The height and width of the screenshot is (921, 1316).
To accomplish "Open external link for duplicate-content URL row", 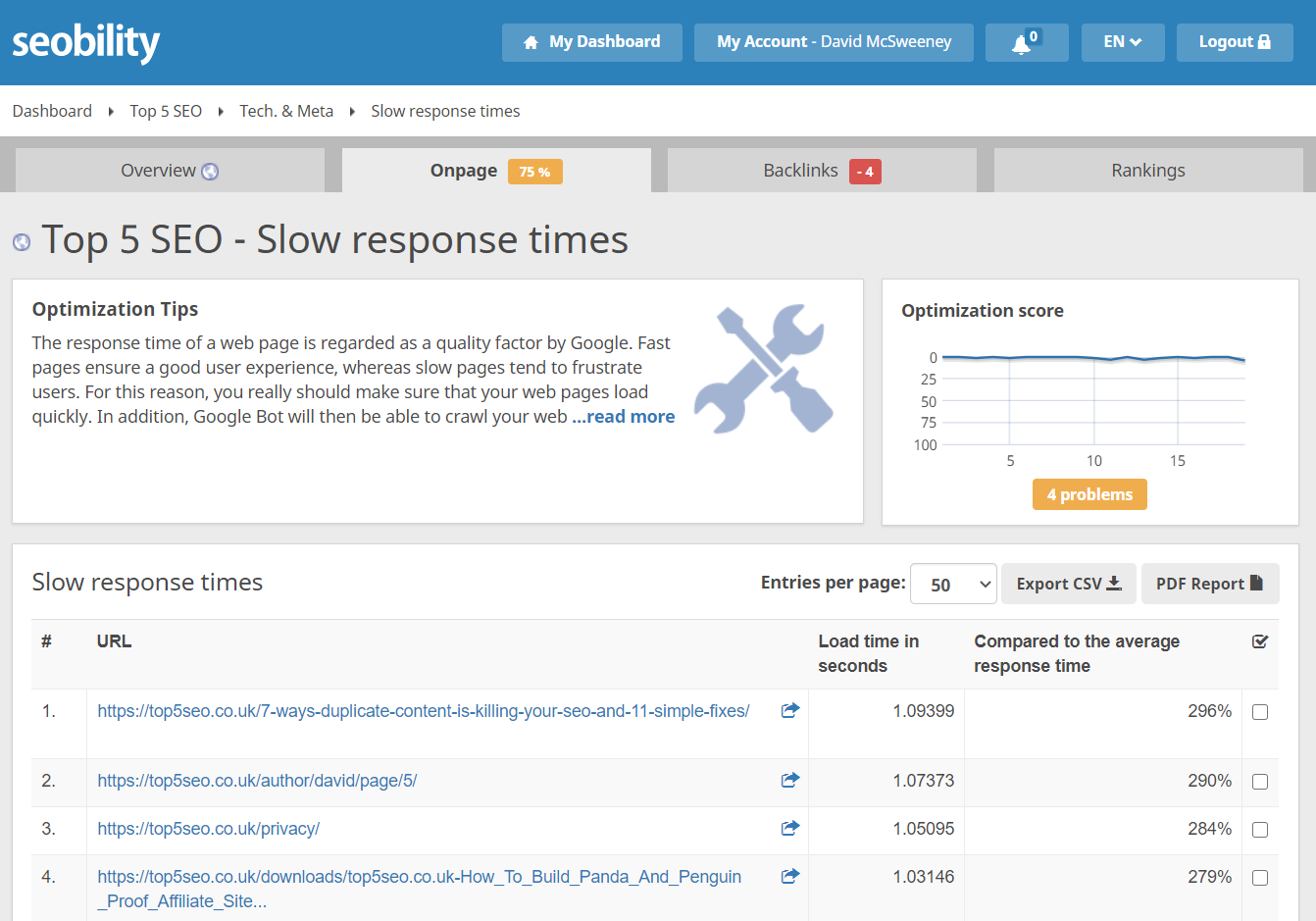I will (x=790, y=710).
